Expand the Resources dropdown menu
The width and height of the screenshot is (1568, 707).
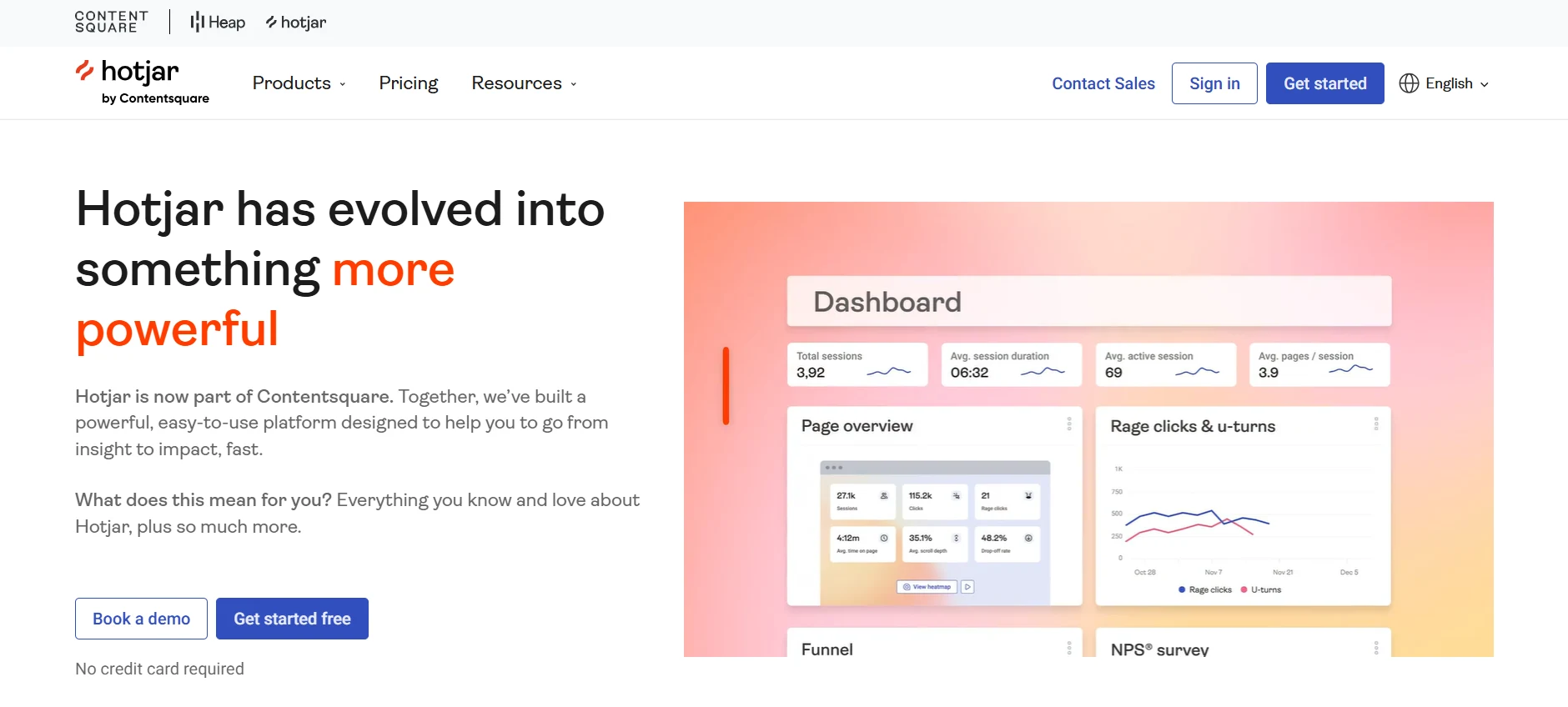pyautogui.click(x=524, y=83)
